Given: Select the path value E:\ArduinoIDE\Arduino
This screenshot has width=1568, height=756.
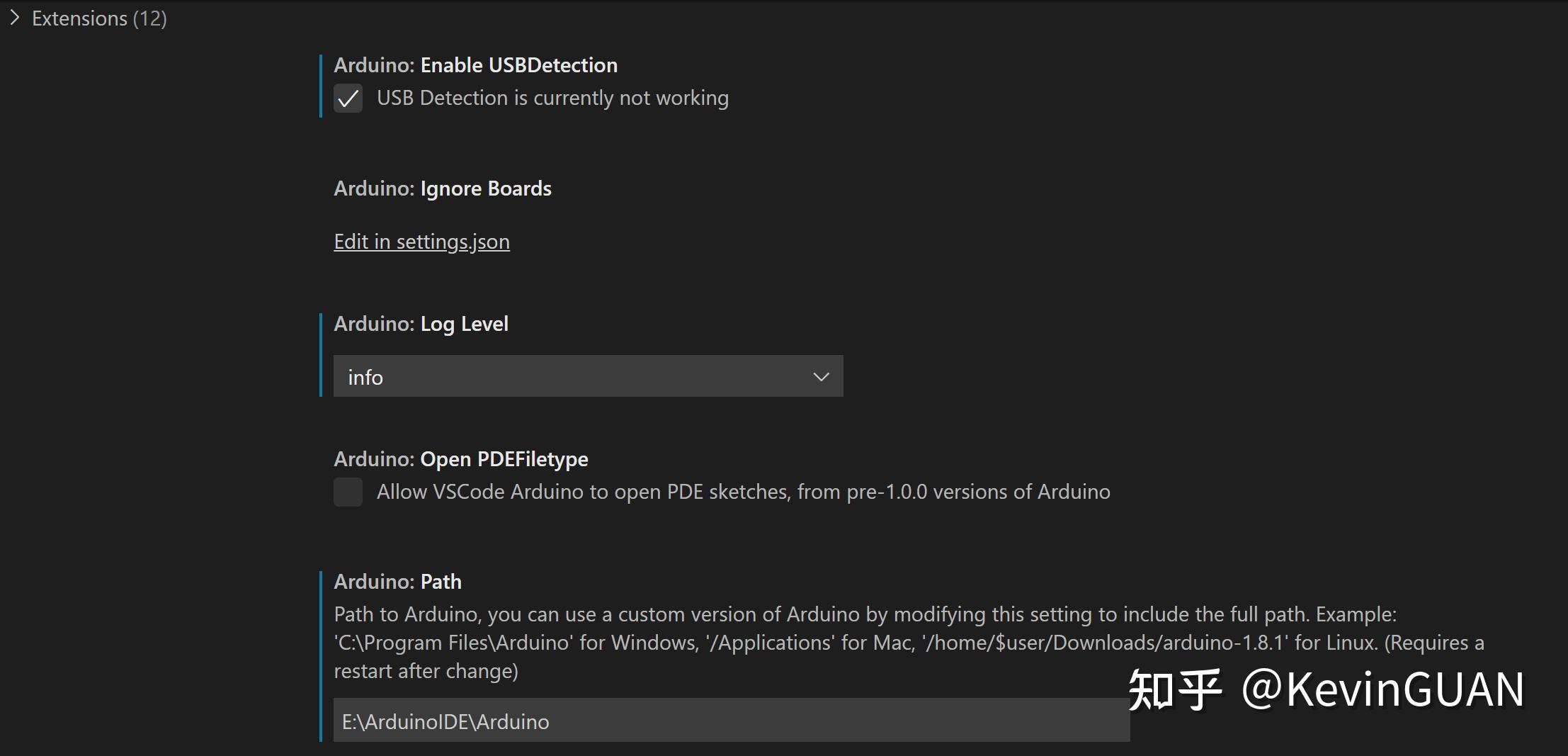Looking at the screenshot, I should (445, 721).
